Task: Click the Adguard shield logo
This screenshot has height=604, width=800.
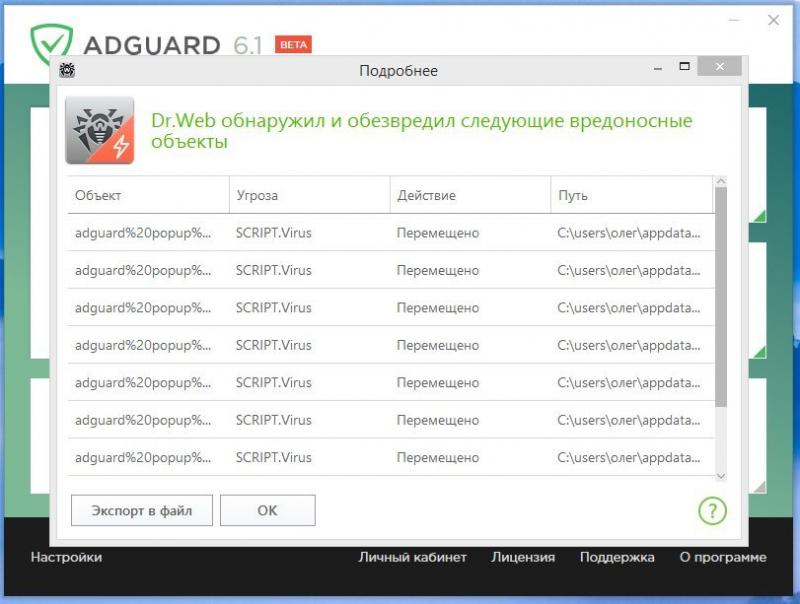Action: (x=51, y=41)
